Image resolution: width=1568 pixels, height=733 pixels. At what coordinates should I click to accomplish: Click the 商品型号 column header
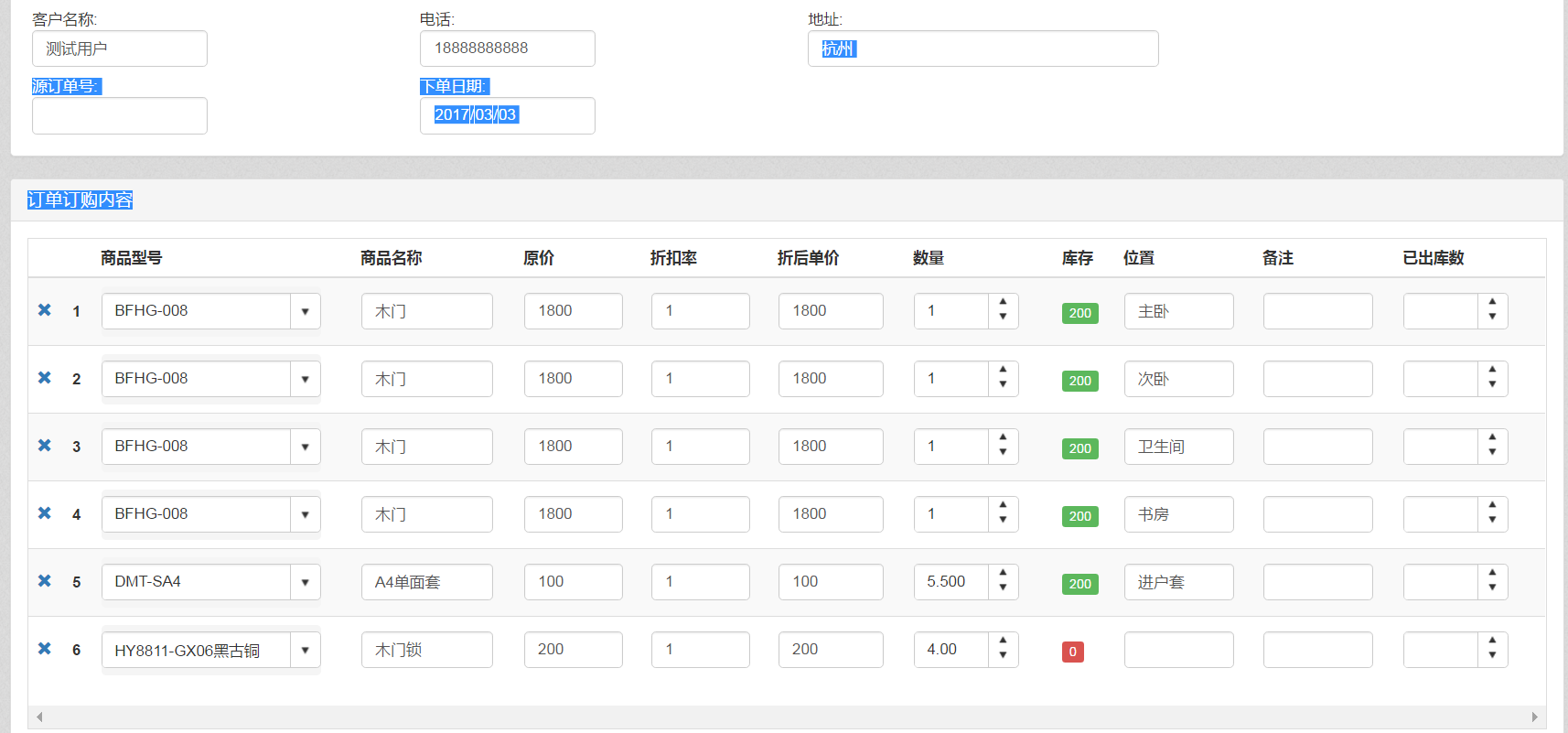click(132, 258)
